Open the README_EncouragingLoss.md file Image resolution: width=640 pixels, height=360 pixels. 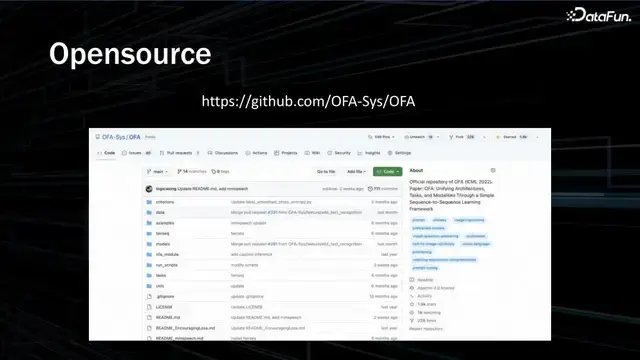coord(185,328)
